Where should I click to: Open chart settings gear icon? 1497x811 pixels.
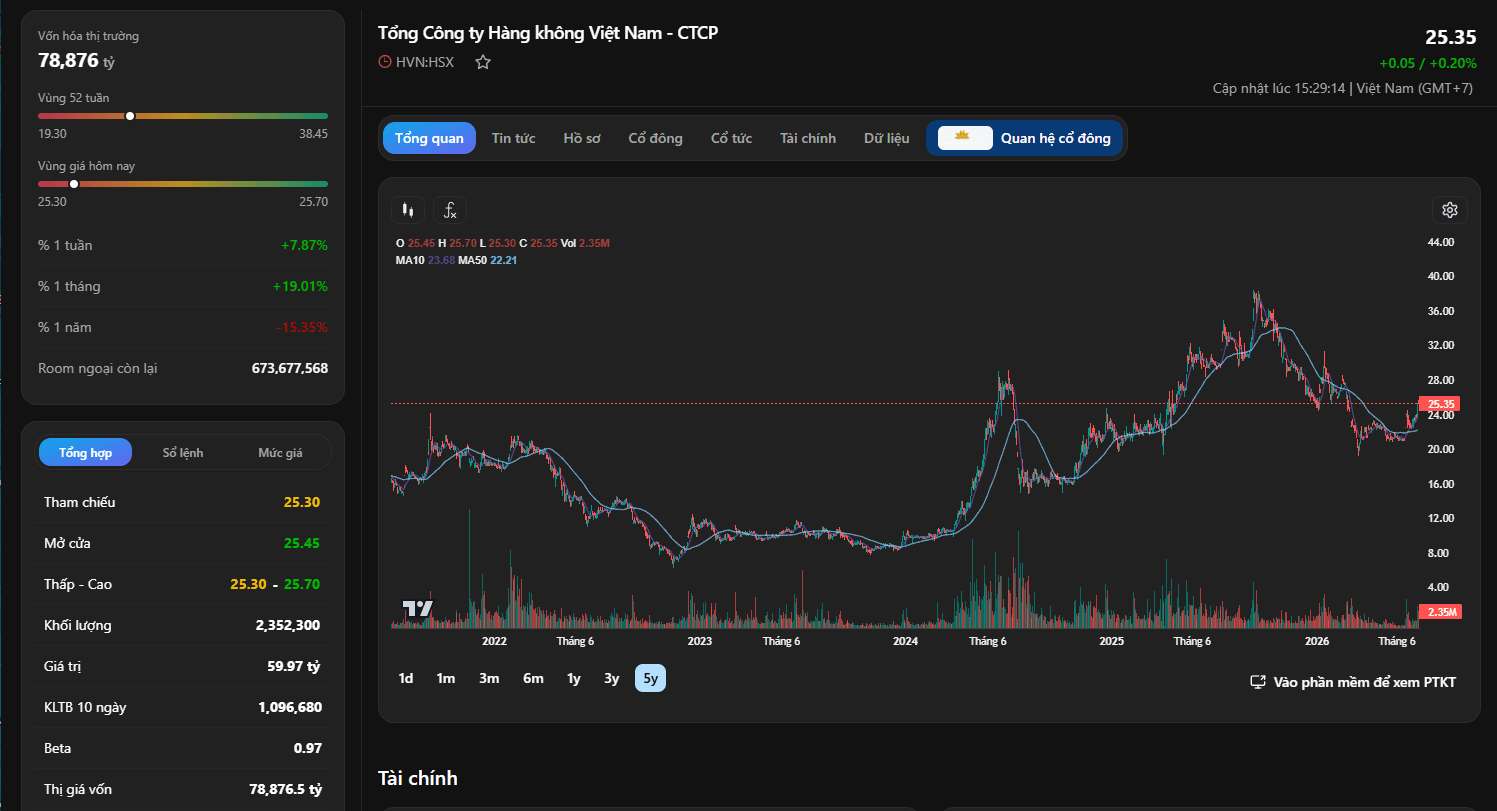1450,210
